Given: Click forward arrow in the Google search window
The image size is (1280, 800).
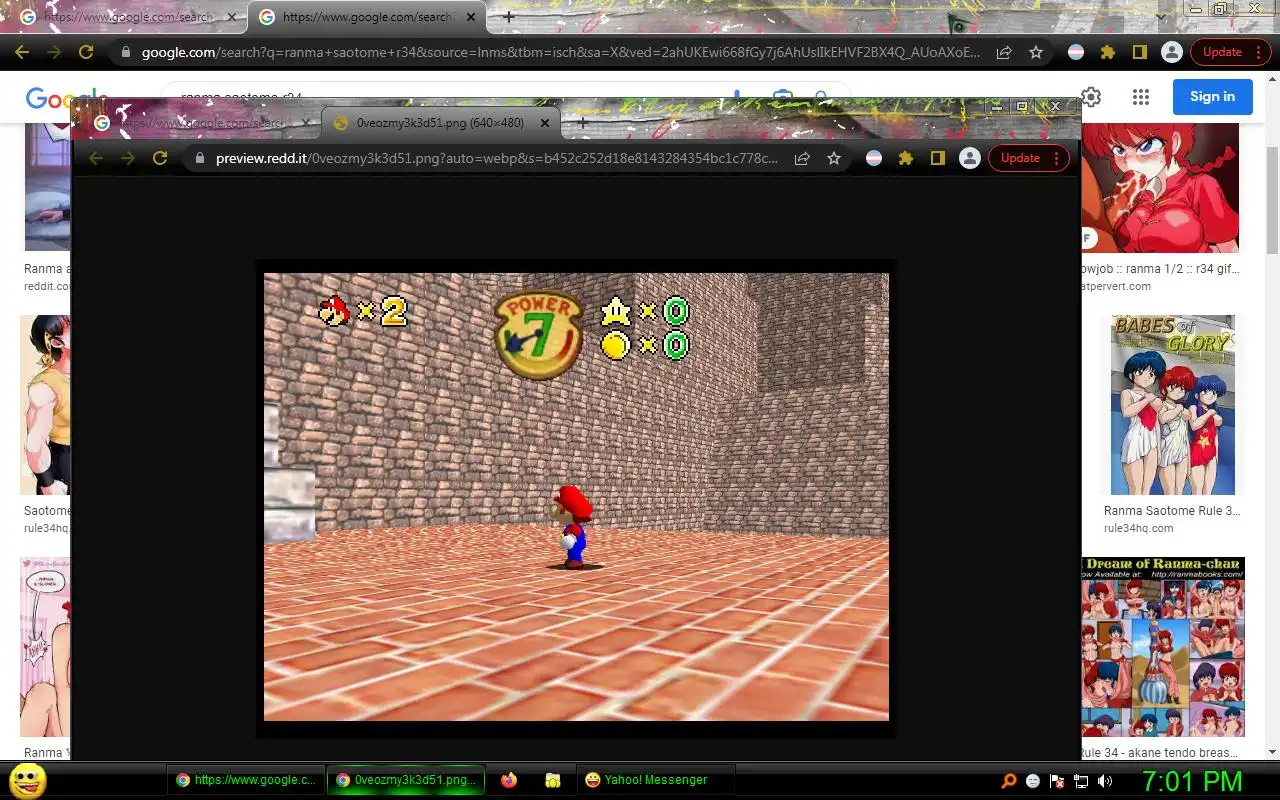Looking at the screenshot, I should tap(54, 52).
